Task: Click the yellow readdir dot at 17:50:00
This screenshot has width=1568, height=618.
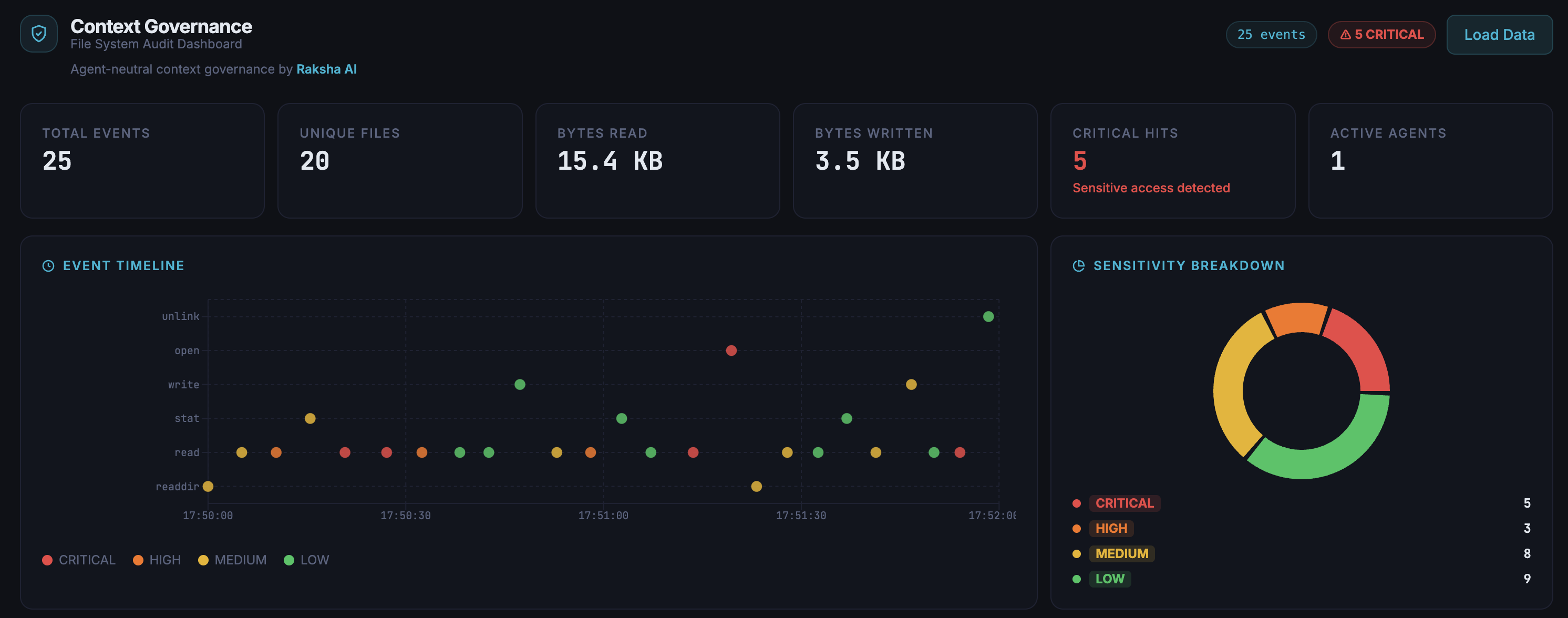Action: point(208,487)
